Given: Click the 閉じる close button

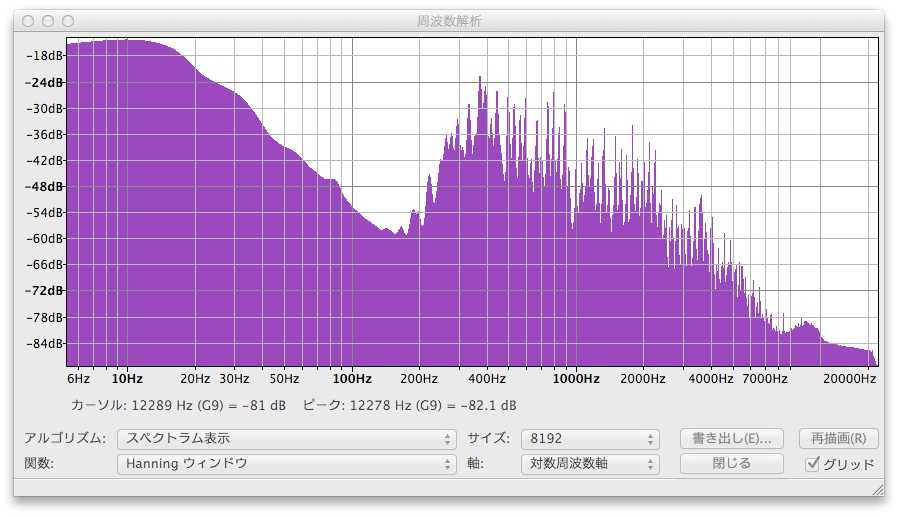Looking at the screenshot, I should coord(731,463).
